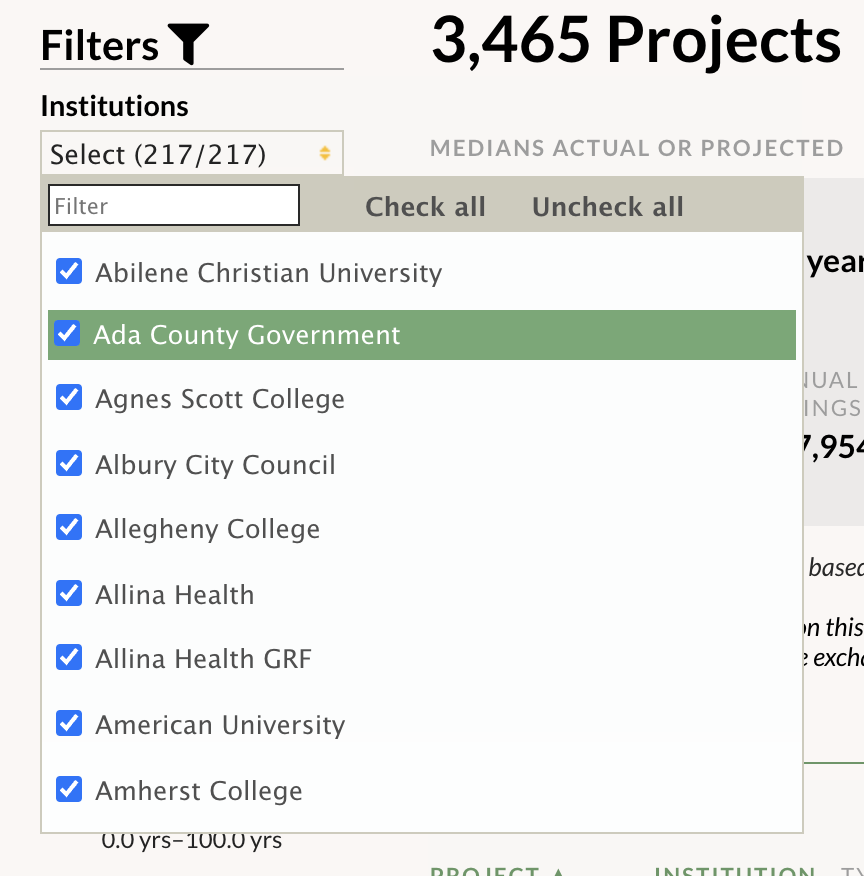Click the Filters funnel icon
864x876 pixels.
pyautogui.click(x=188, y=44)
